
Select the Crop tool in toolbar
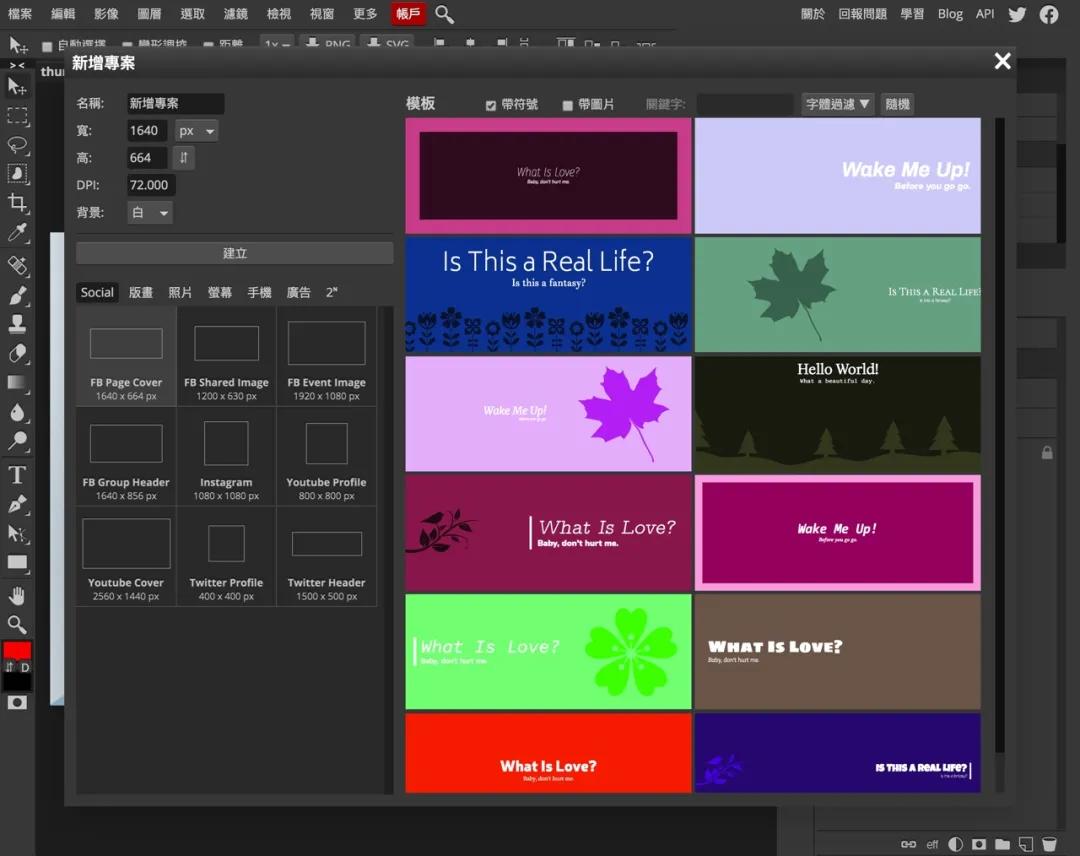(x=17, y=203)
